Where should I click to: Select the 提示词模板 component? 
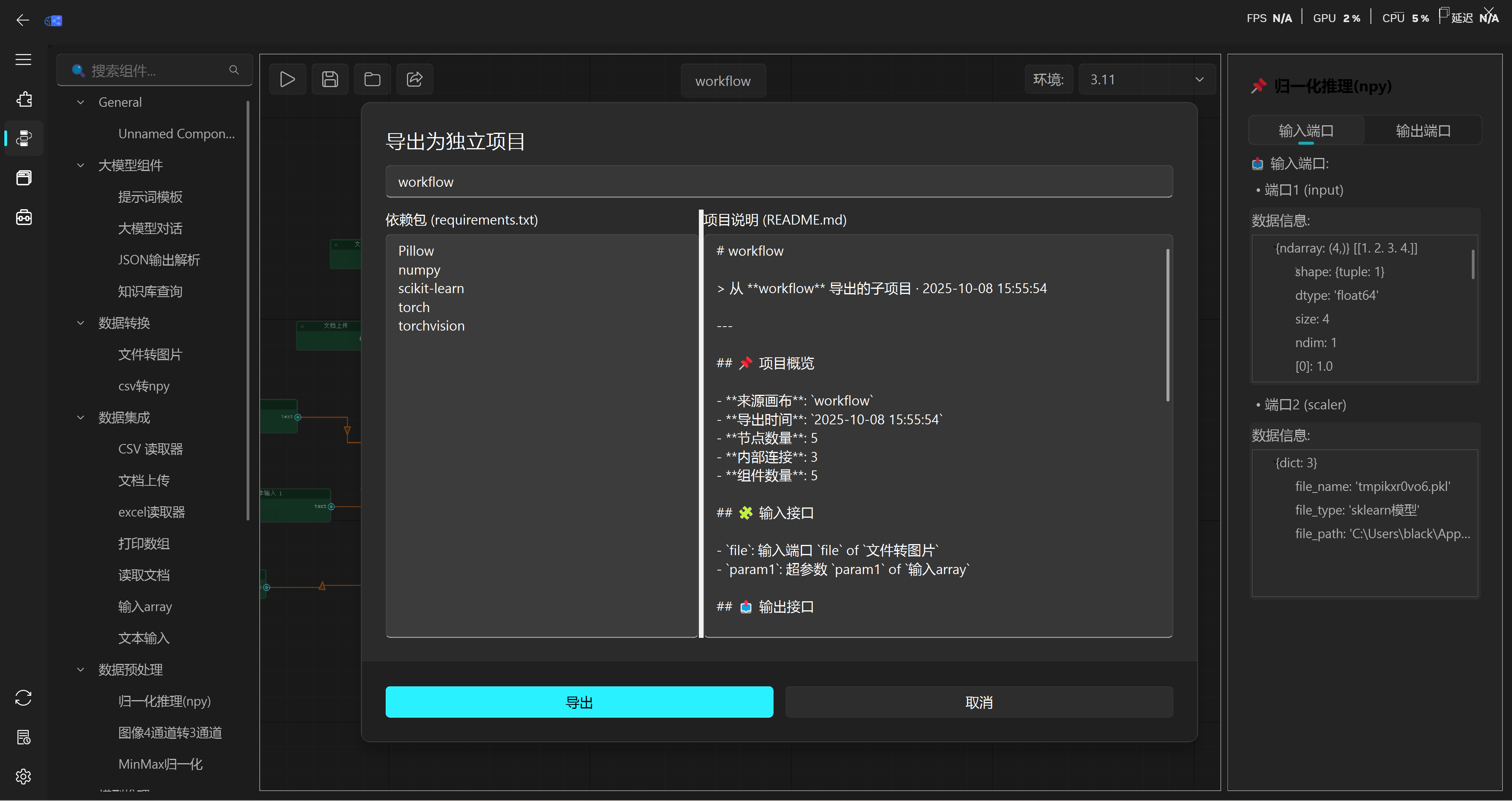150,197
